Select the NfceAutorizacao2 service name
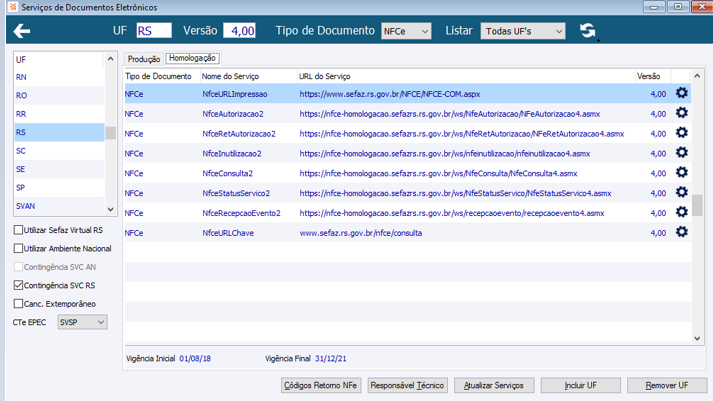 tap(233, 114)
